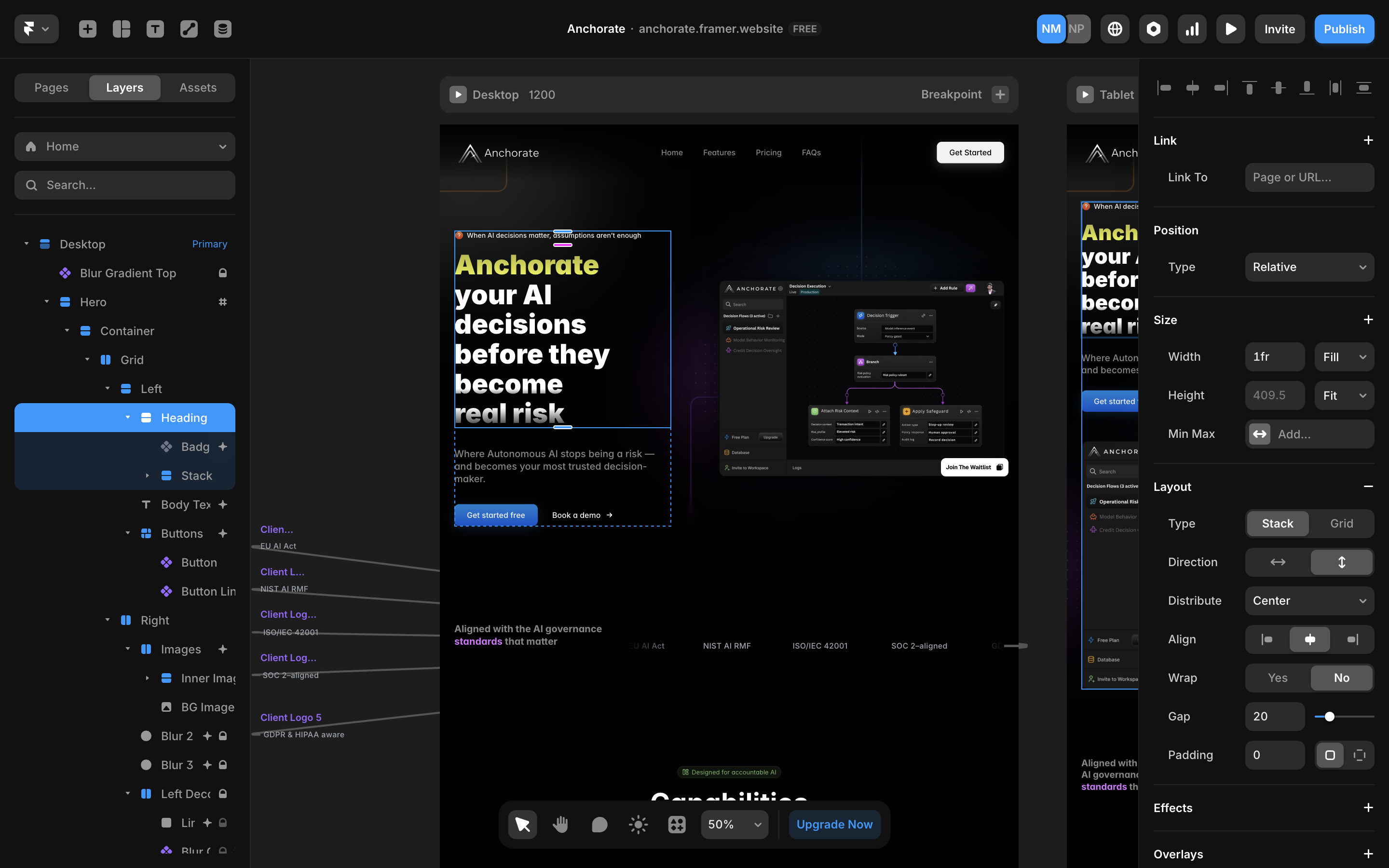Open the globe localization icon
Screen dimensions: 1389x868
point(1115,29)
